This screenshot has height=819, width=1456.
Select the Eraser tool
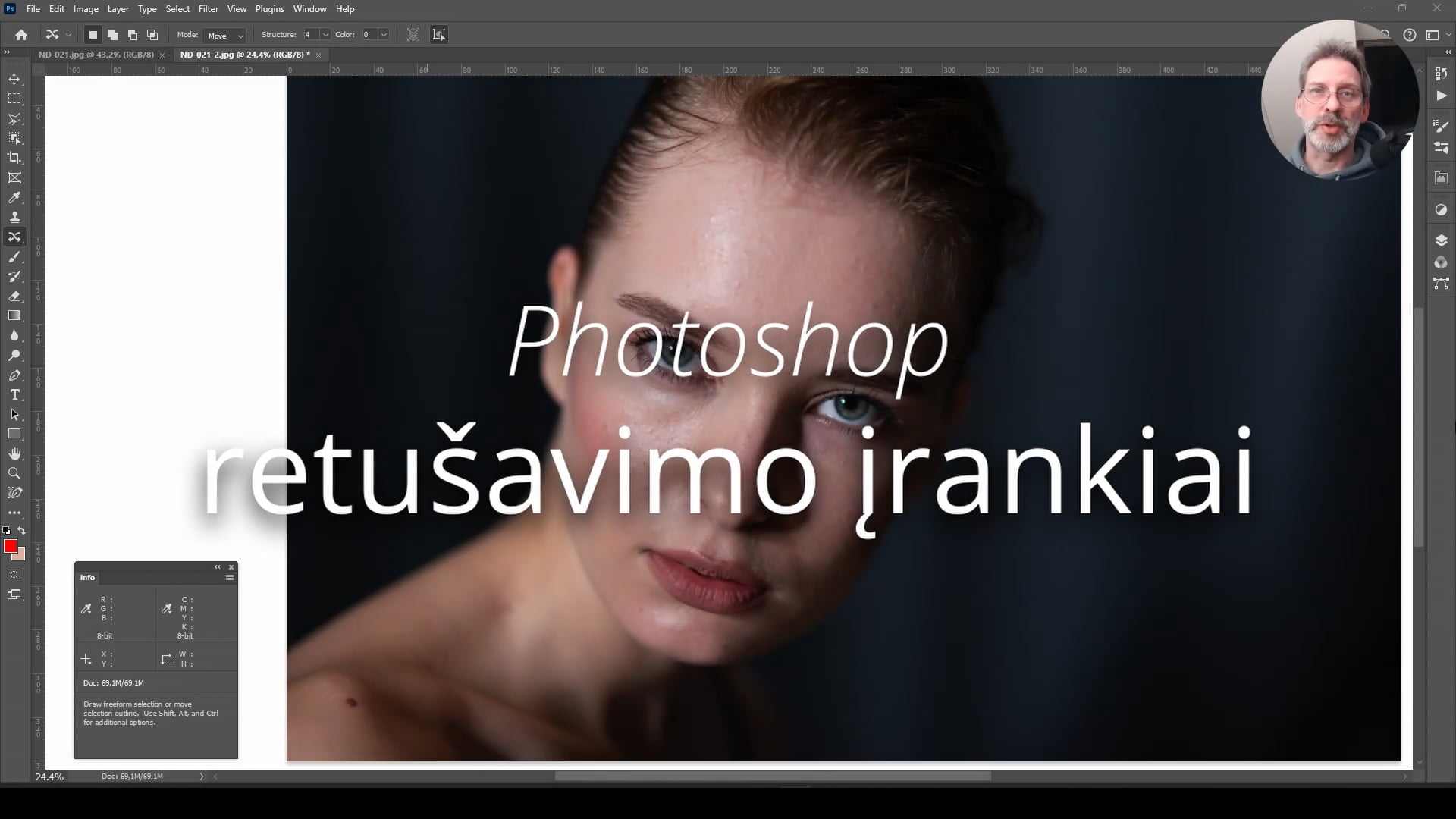pos(14,297)
